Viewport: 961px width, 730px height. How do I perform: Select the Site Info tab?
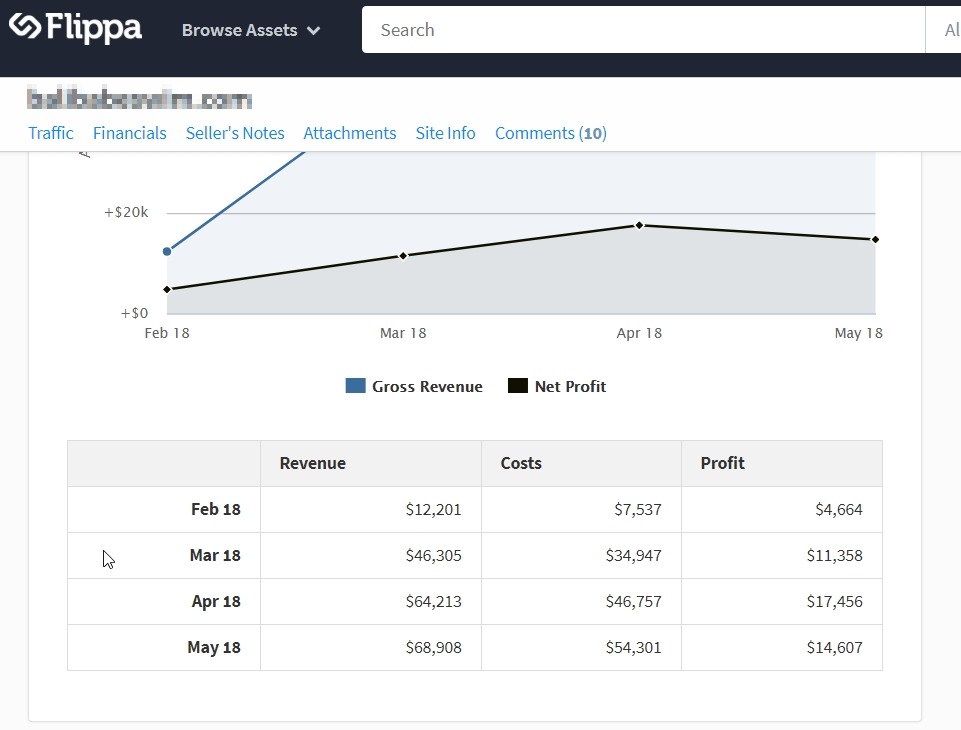[445, 133]
